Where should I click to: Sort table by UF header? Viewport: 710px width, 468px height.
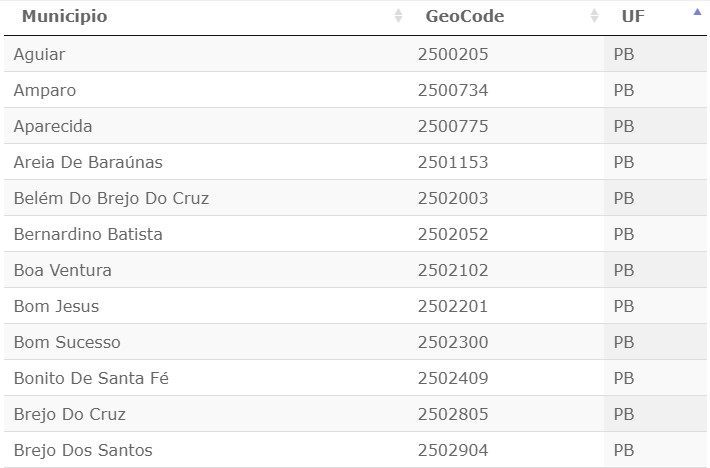pos(633,16)
